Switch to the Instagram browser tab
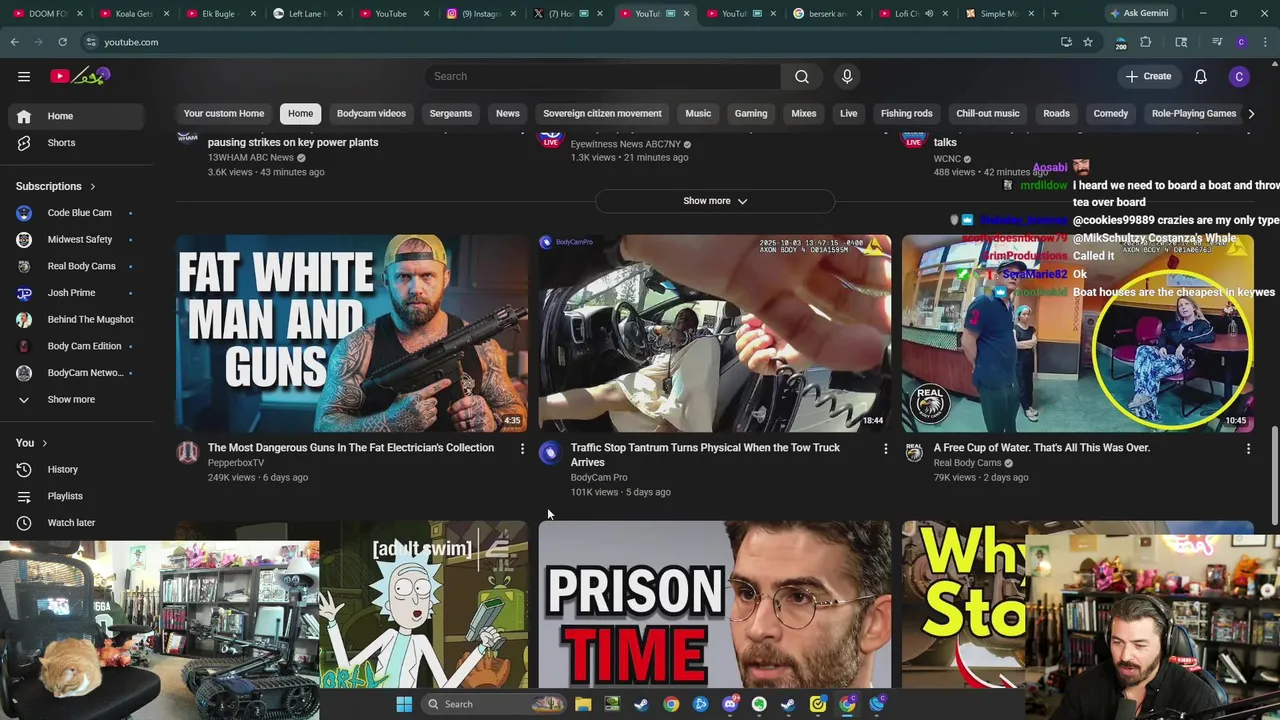The height and width of the screenshot is (720, 1280). pos(480,13)
